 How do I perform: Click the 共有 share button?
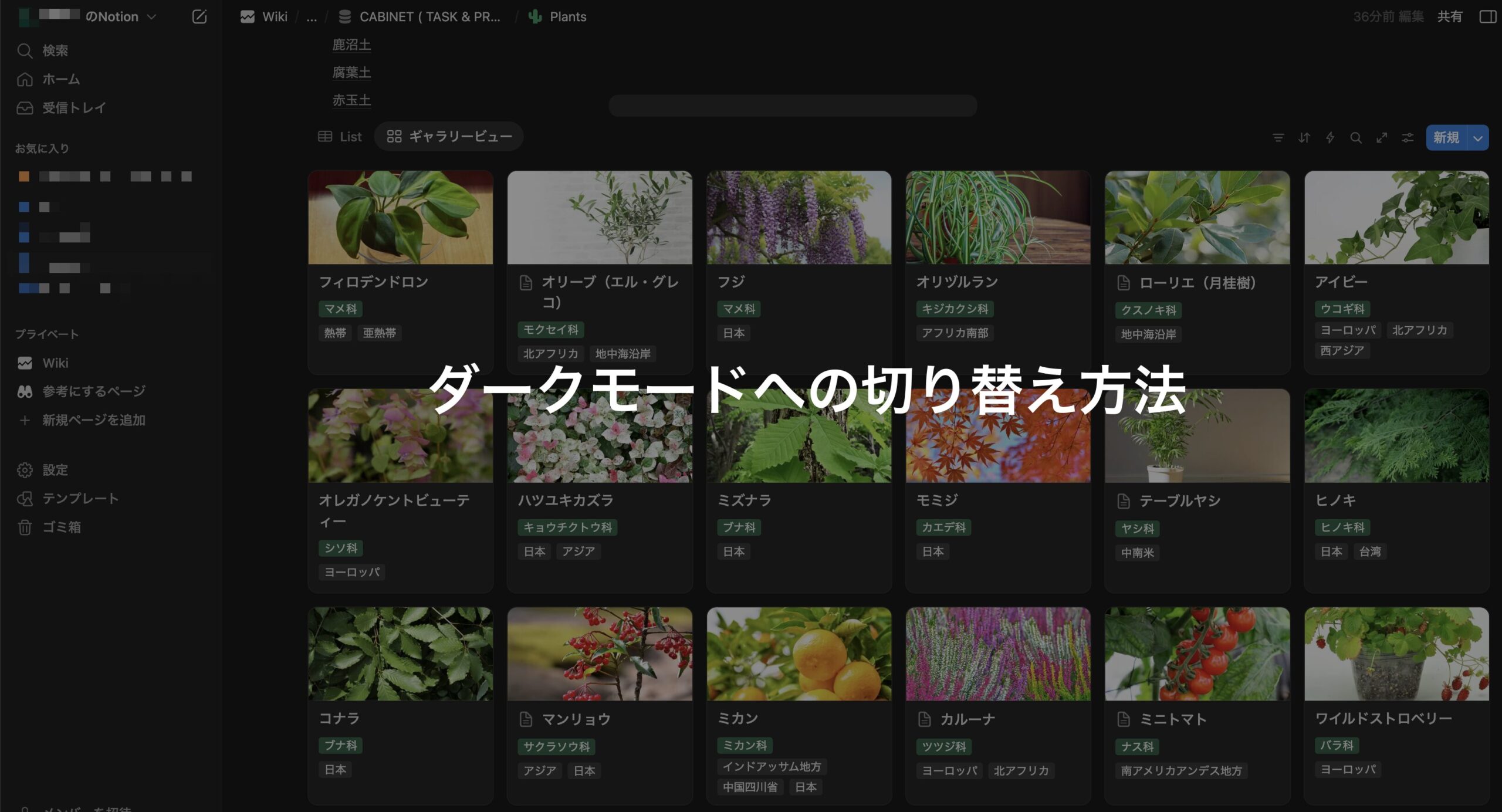point(1449,16)
